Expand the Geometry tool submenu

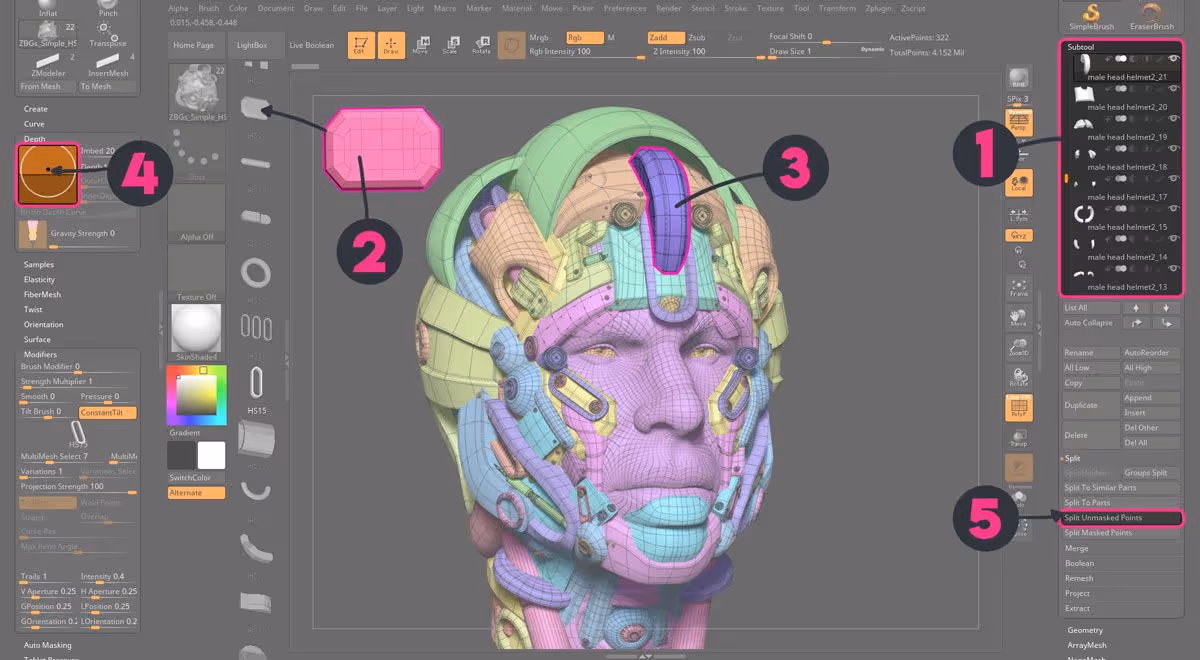click(1085, 630)
